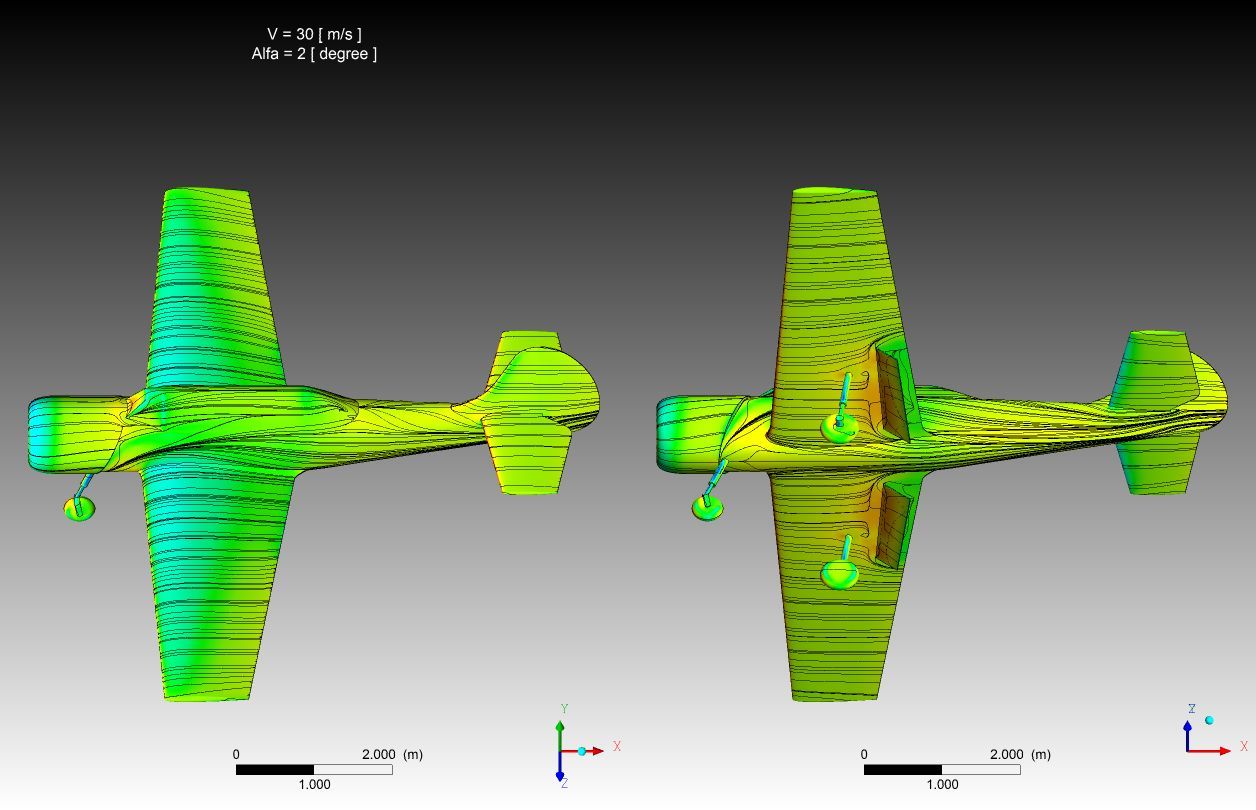Click the 2.000 (m) label on left scale

pyautogui.click(x=391, y=755)
